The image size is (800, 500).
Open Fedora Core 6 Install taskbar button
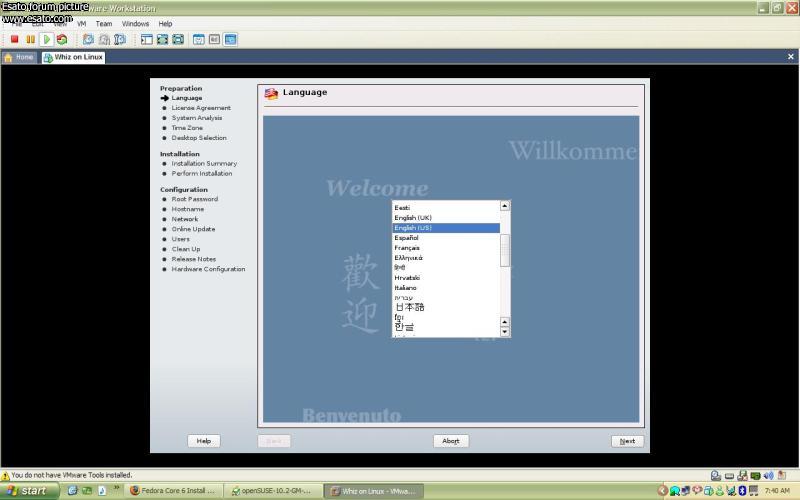coord(173,491)
